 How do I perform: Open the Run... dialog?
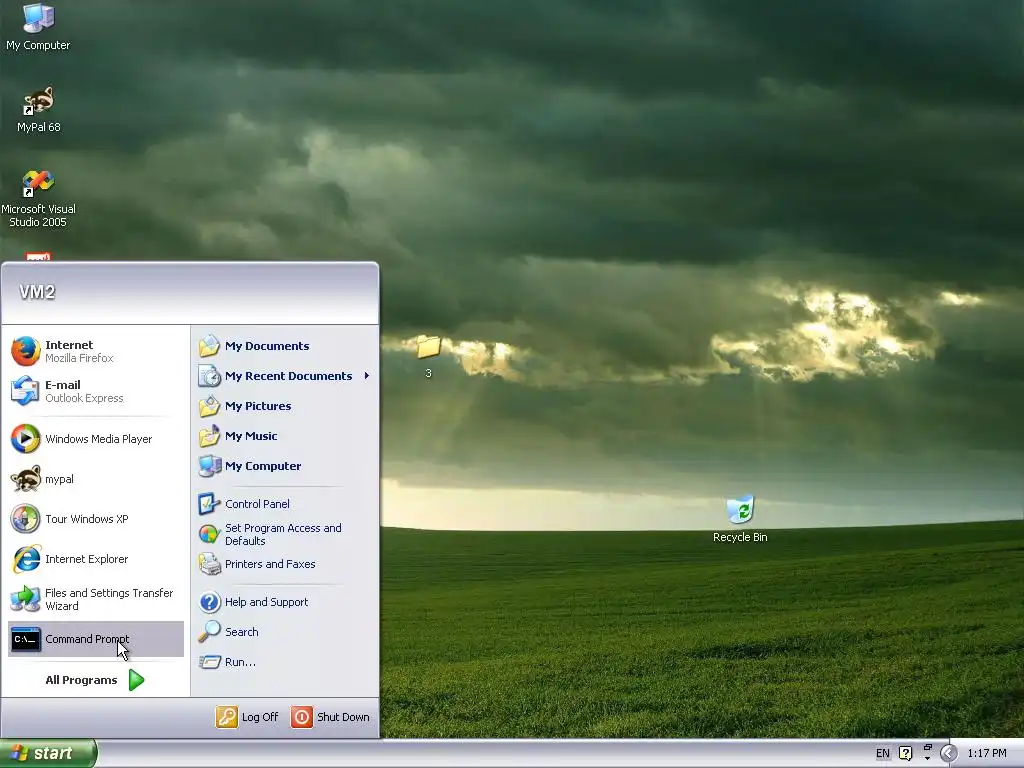pos(285,662)
